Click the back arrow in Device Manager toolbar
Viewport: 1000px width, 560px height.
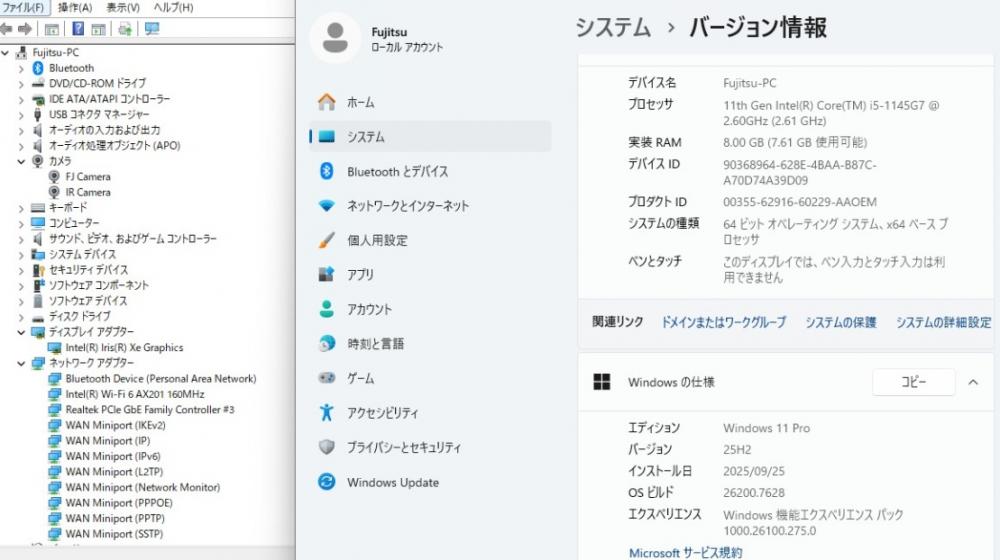7,29
